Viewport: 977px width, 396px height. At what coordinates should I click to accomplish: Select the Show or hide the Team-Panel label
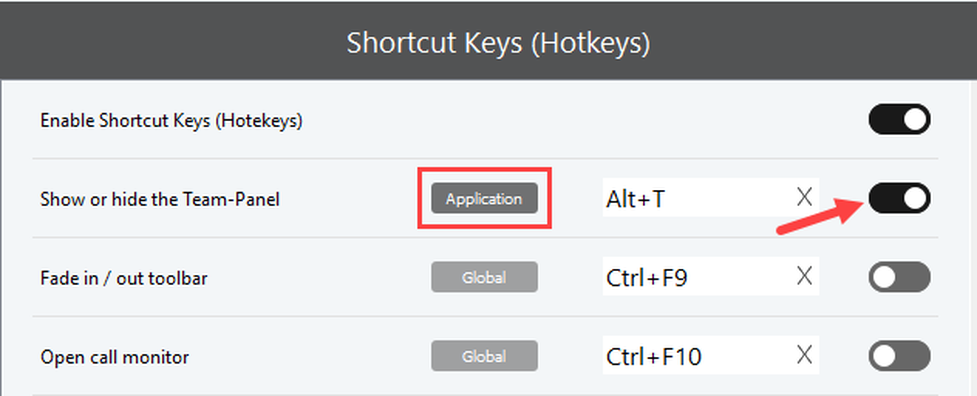160,199
